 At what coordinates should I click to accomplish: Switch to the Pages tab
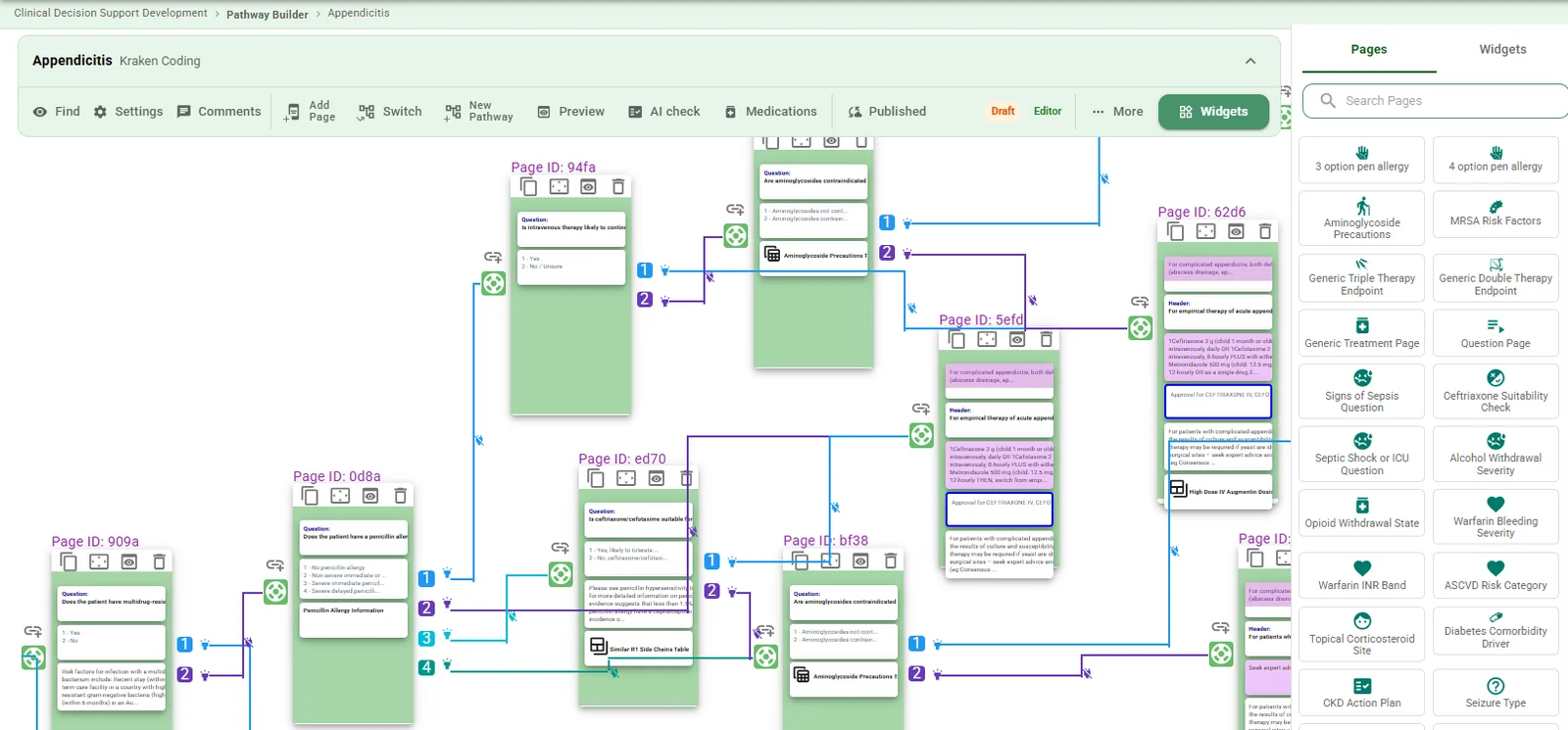tap(1369, 50)
